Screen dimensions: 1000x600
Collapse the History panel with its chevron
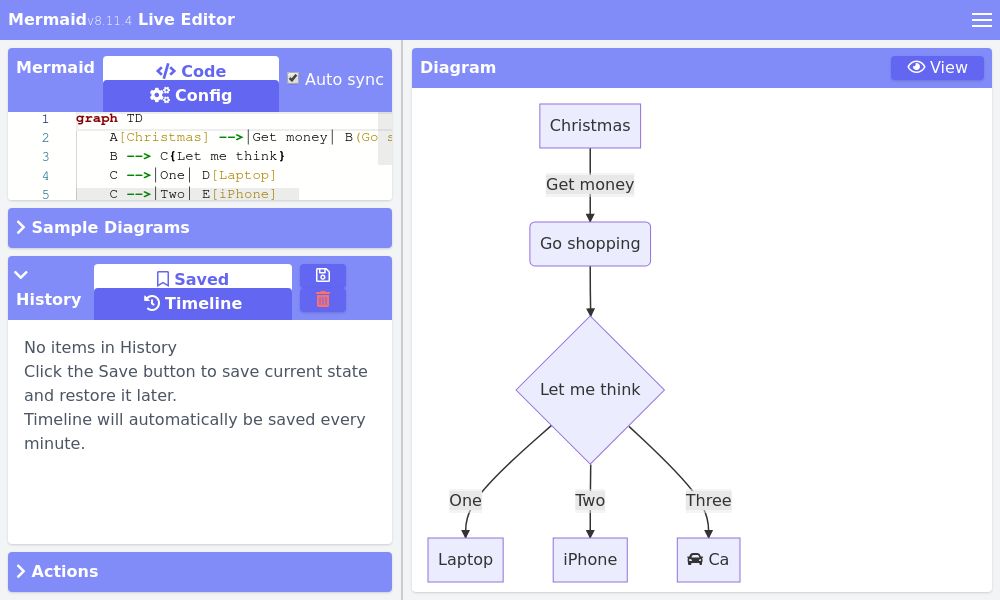(21, 274)
